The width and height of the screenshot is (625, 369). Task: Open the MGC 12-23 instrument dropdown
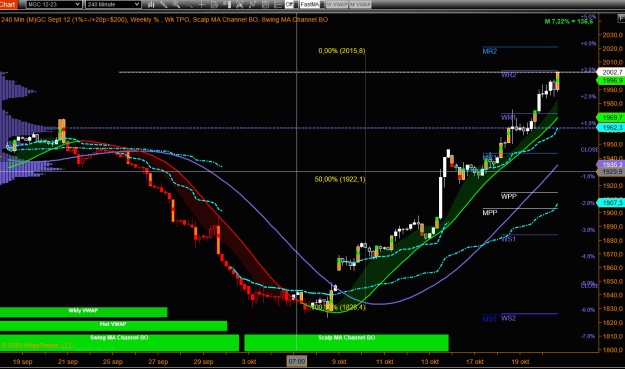[54, 4]
